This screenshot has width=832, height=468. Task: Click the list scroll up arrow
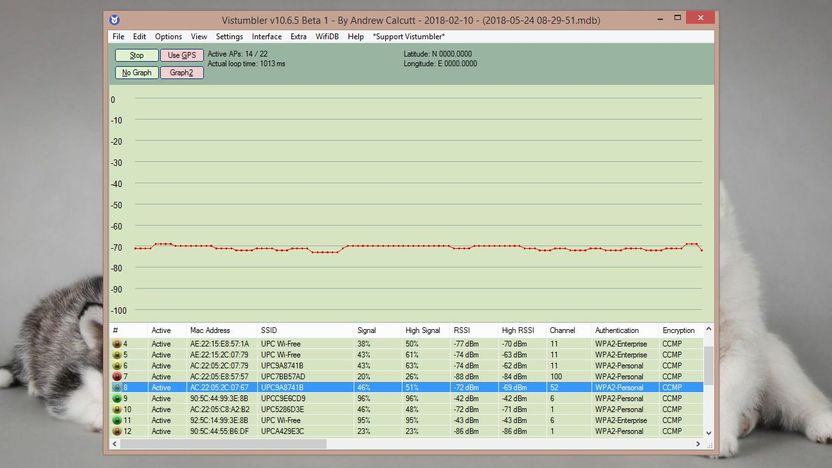point(708,330)
